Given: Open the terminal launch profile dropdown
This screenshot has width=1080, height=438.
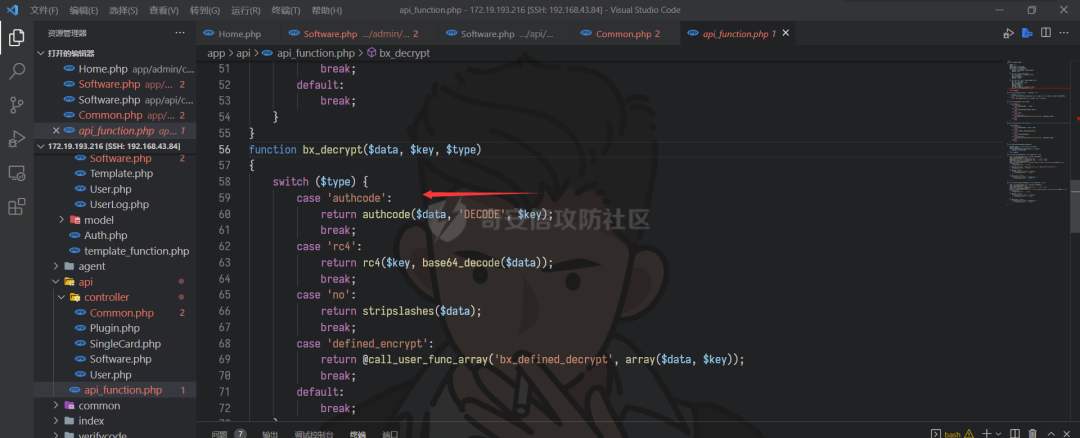Looking at the screenshot, I should point(998,434).
